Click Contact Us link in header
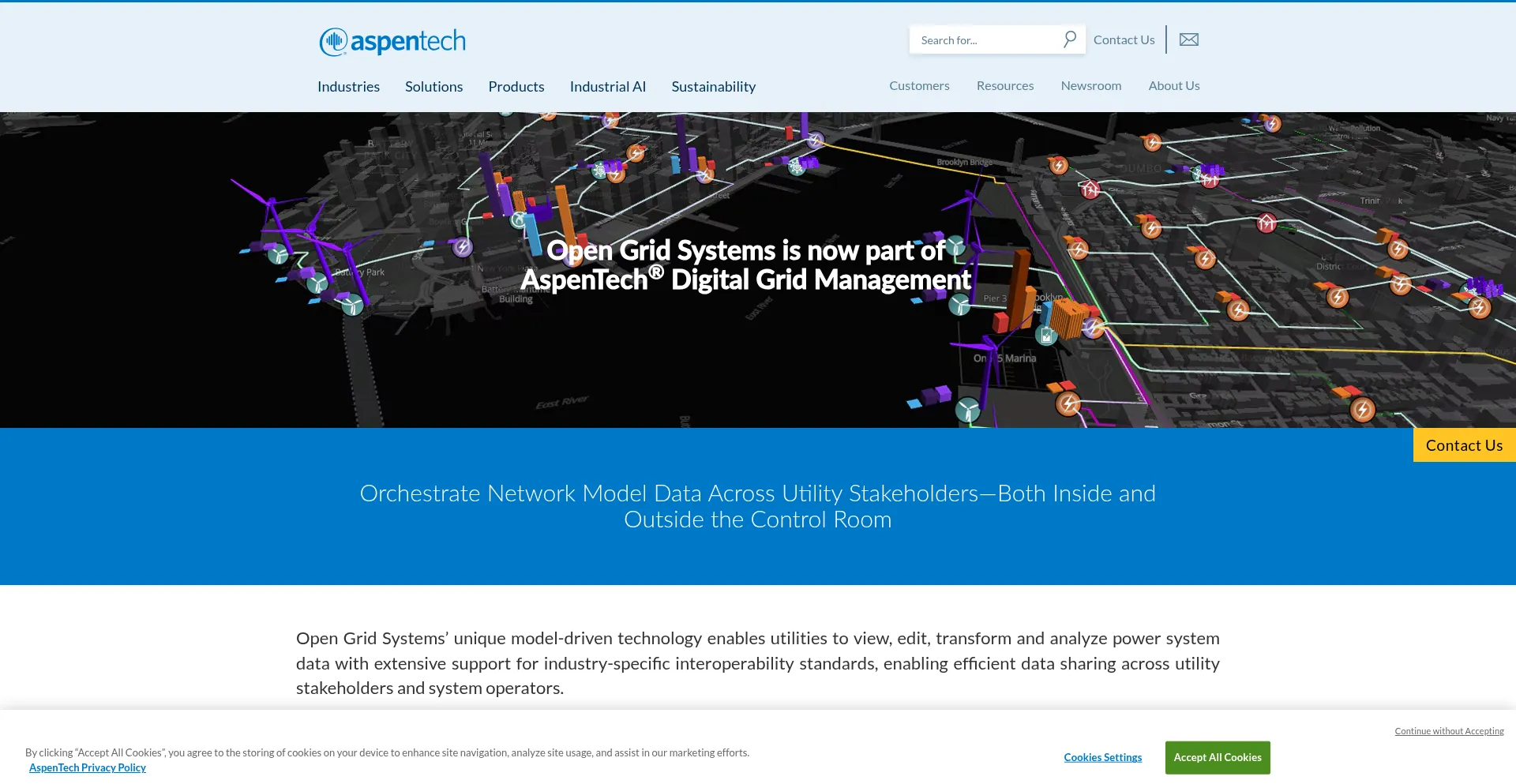This screenshot has height=784, width=1516. pos(1124,40)
